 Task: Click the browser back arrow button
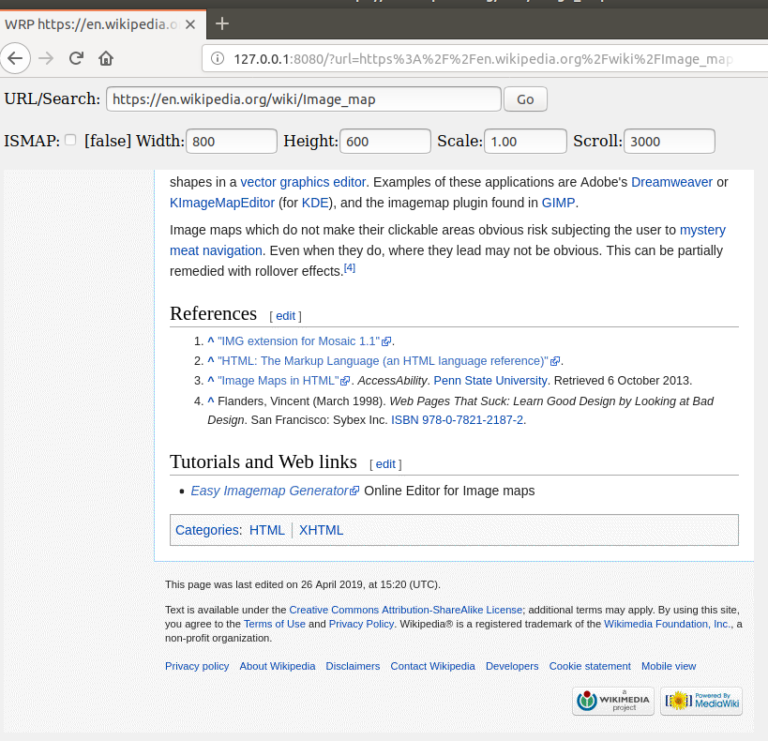click(x=15, y=58)
